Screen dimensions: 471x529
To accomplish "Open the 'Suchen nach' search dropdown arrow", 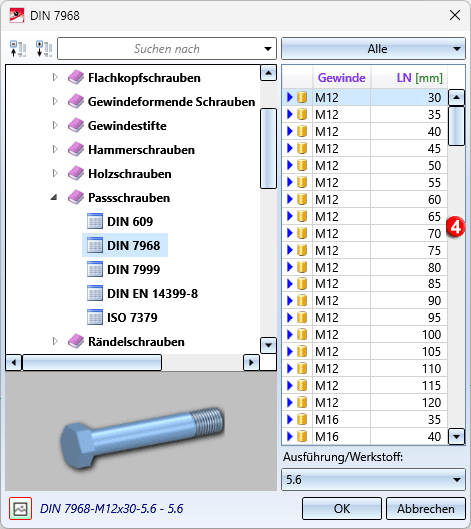I will click(268, 49).
